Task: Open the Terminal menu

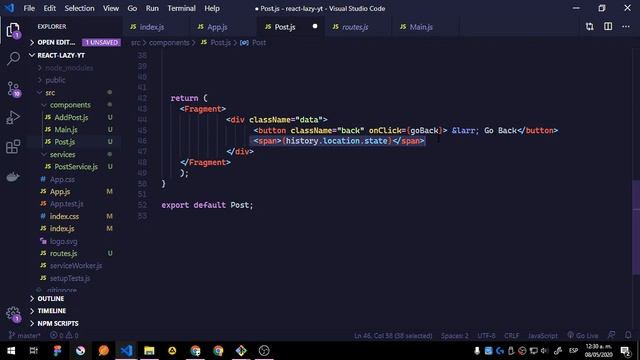Action: [x=181, y=8]
